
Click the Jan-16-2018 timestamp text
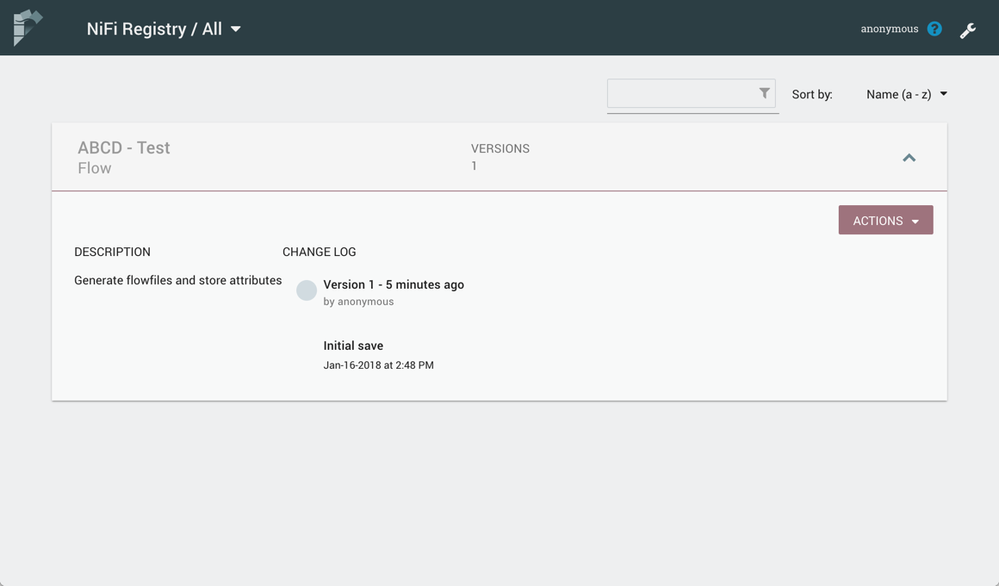tap(378, 365)
